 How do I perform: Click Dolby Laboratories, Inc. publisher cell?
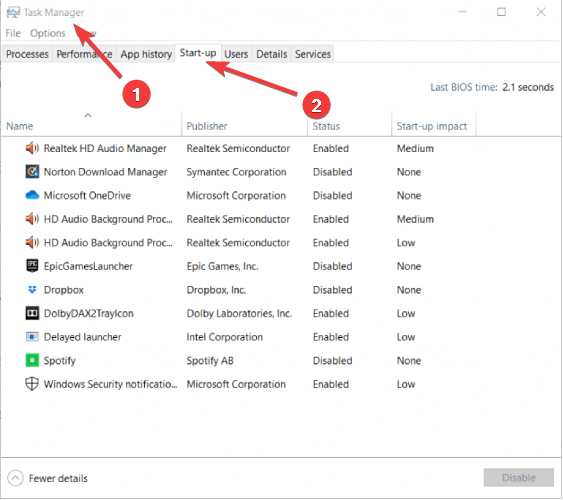(x=239, y=313)
